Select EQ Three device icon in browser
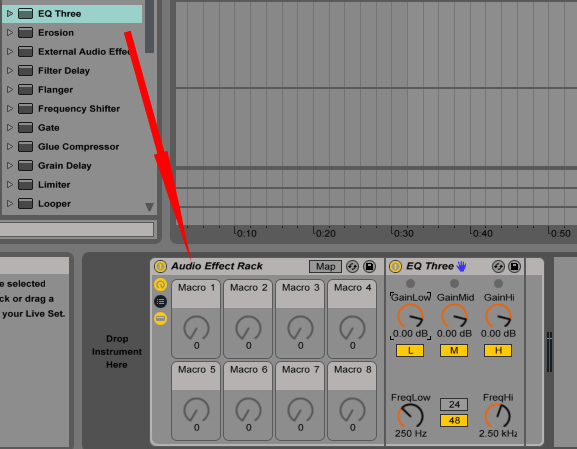The width and height of the screenshot is (577, 449). (x=25, y=14)
